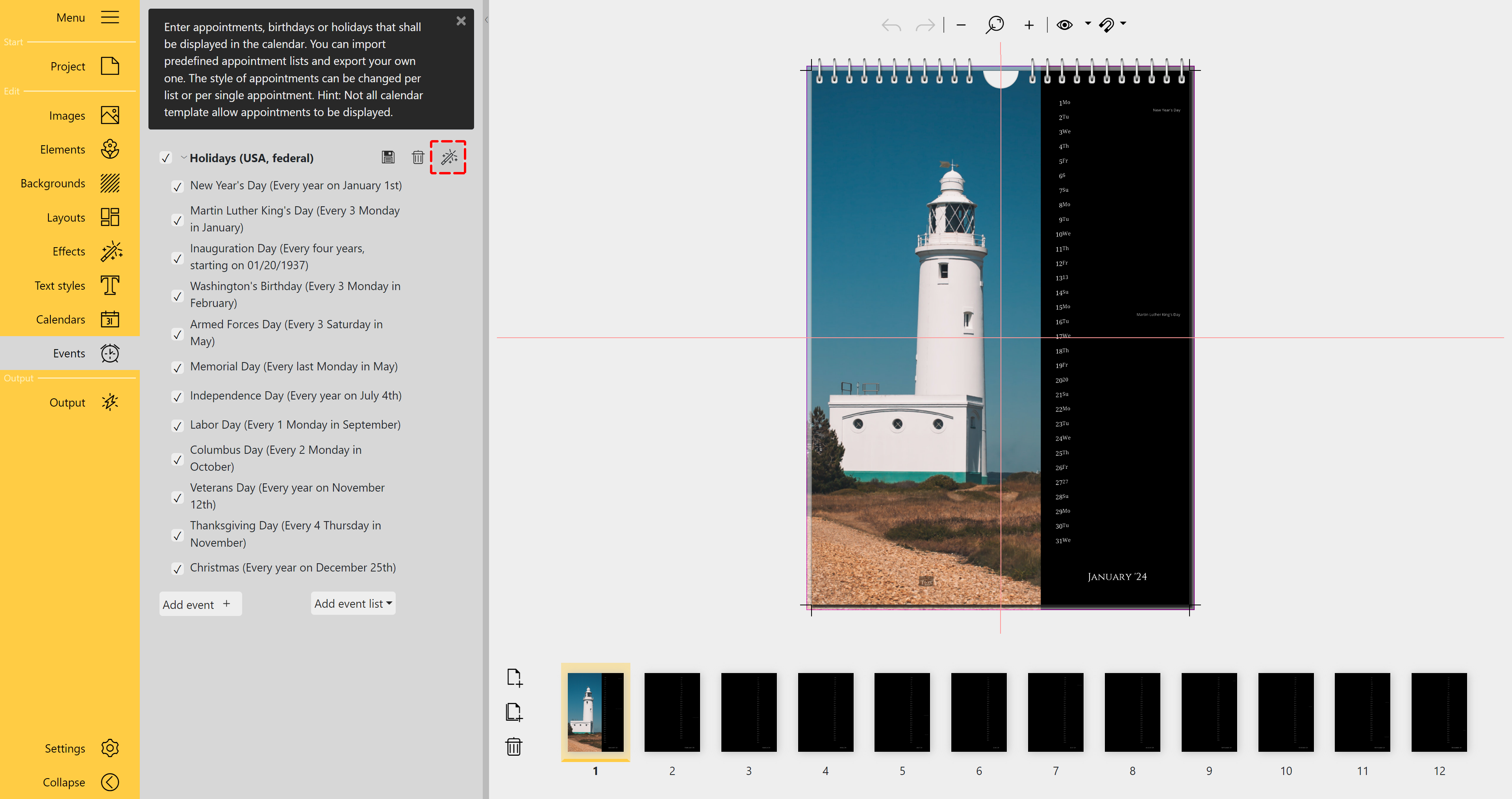The image size is (1512, 799).
Task: Uncheck the New Year's Day event
Action: 177,187
